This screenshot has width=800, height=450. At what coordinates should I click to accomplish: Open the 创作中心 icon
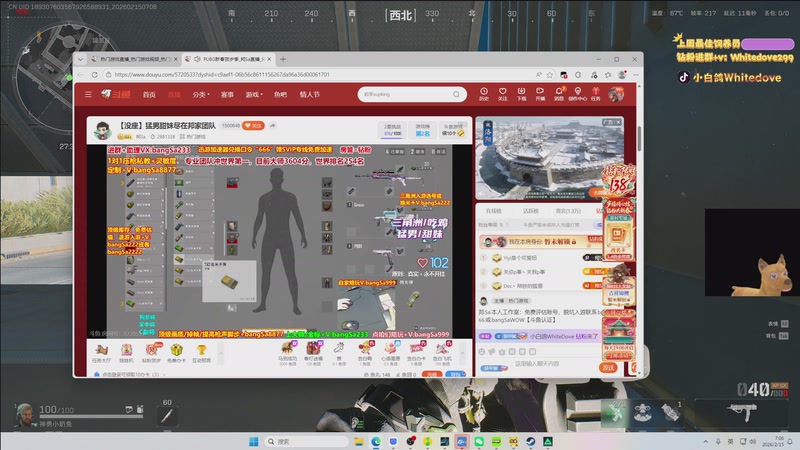tap(578, 94)
